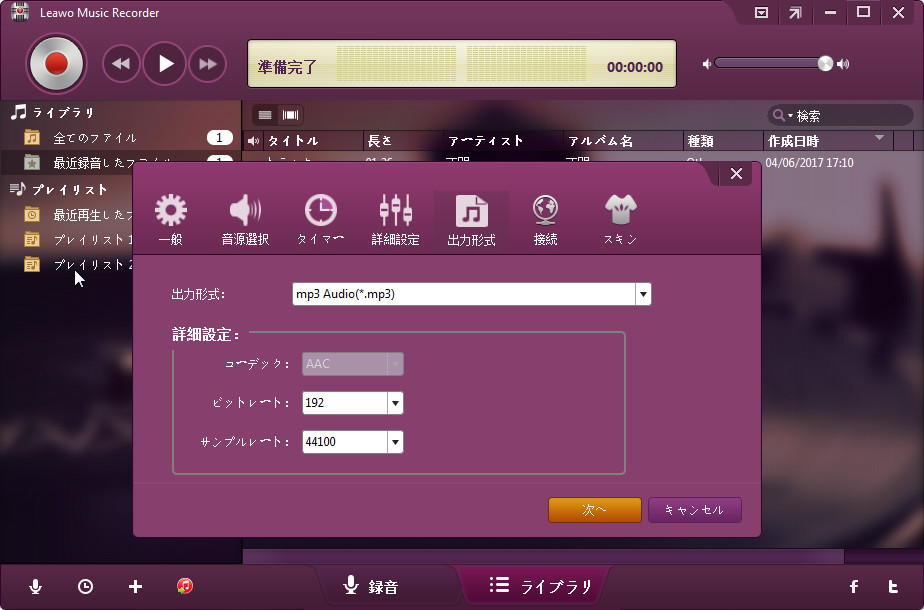Confirm with the orange 次へ button

(x=595, y=510)
